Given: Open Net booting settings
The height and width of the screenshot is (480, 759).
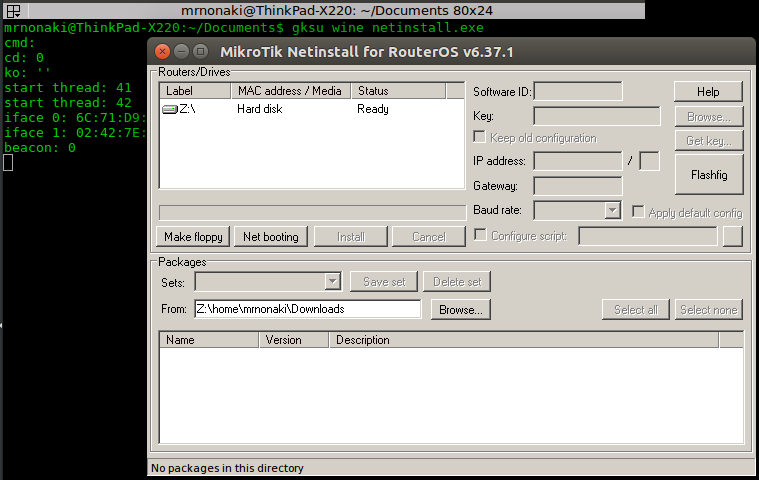Looking at the screenshot, I should (271, 237).
